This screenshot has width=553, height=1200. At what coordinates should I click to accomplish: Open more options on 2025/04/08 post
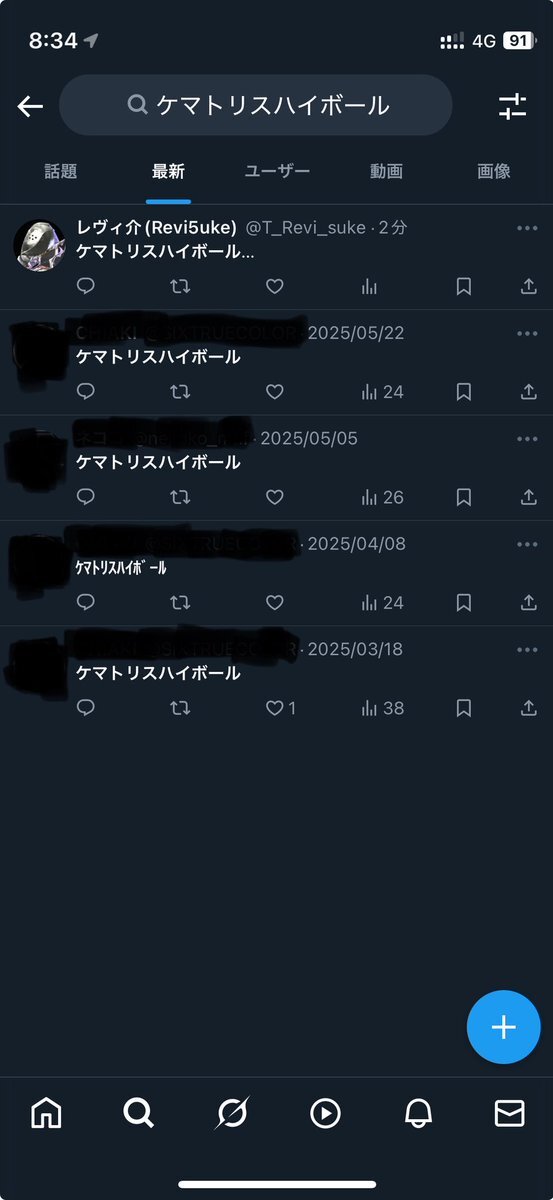click(527, 544)
